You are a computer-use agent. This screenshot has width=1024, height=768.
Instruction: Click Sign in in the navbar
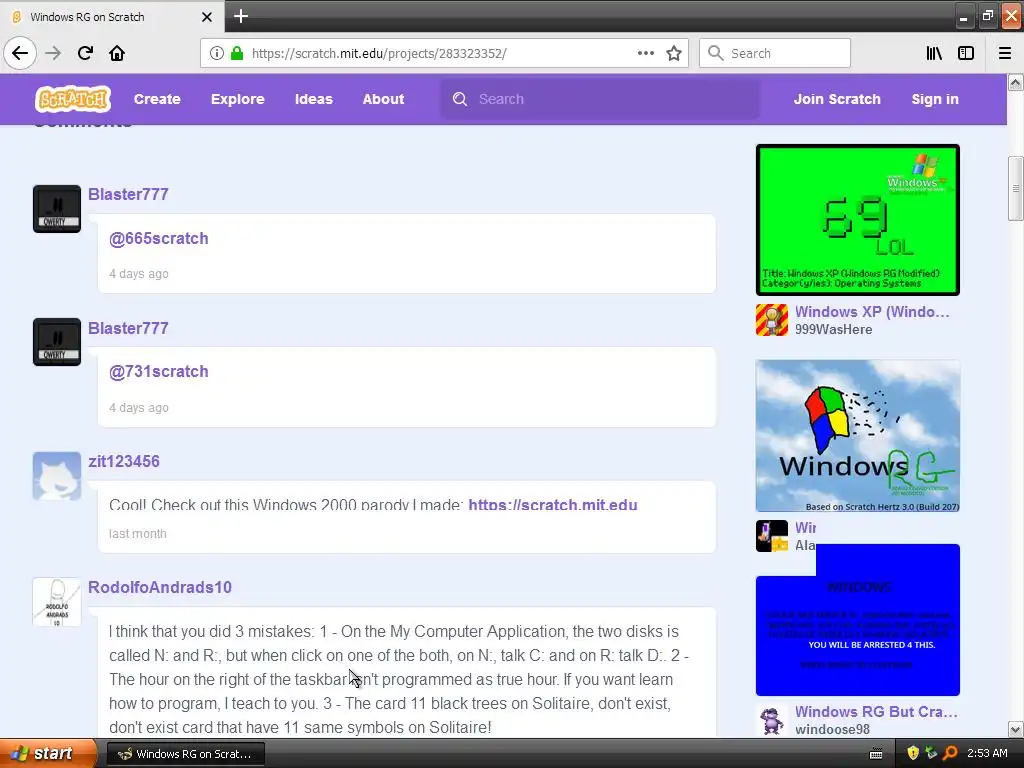click(x=935, y=99)
